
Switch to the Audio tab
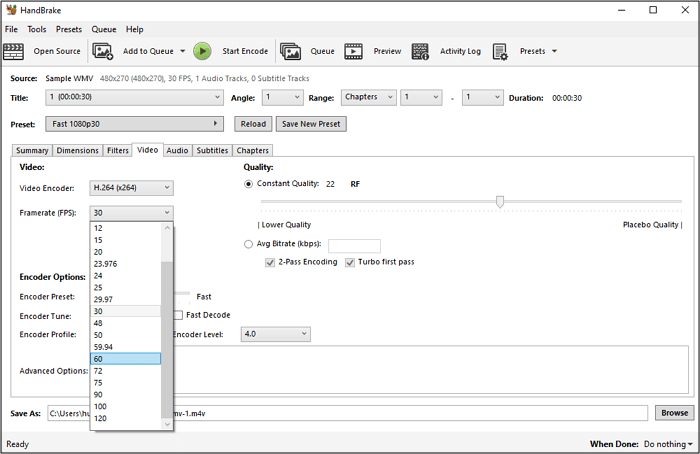pyautogui.click(x=177, y=151)
